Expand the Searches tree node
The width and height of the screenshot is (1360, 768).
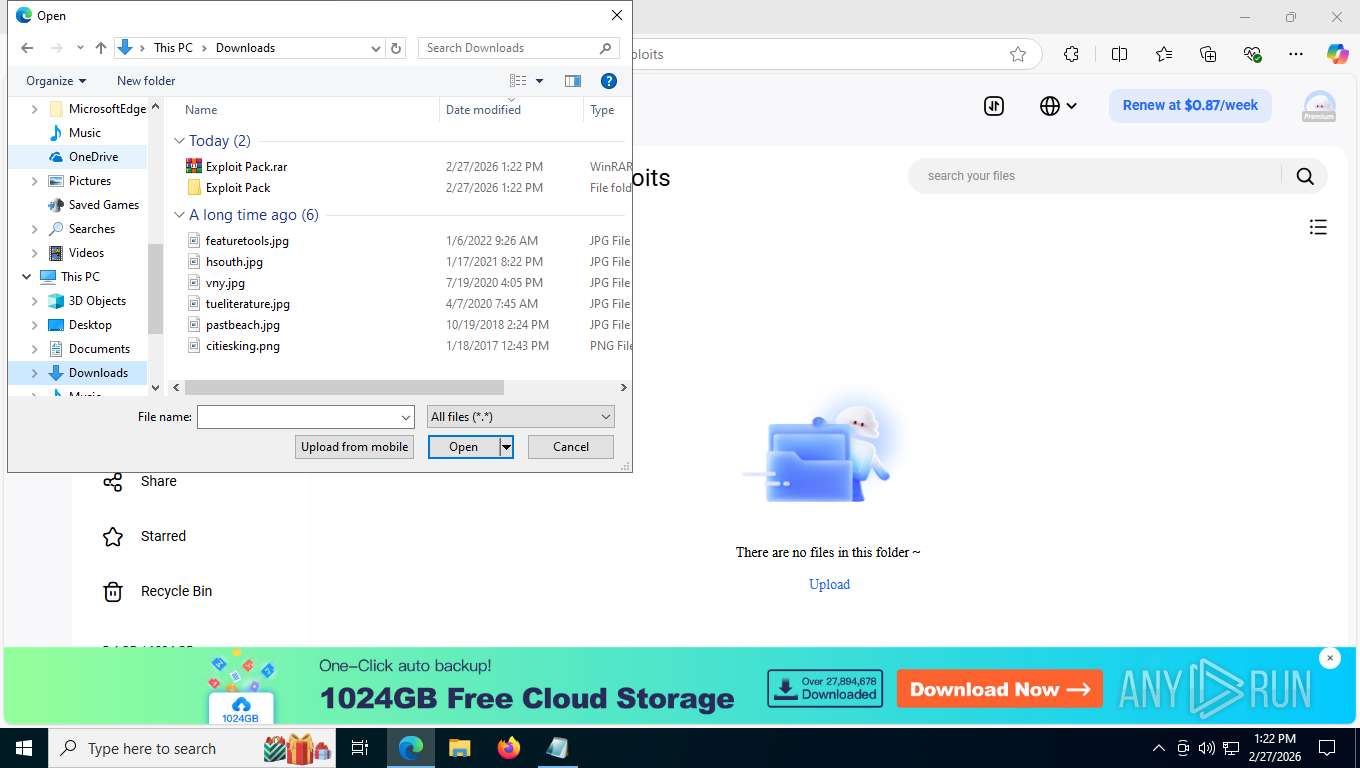coord(35,229)
